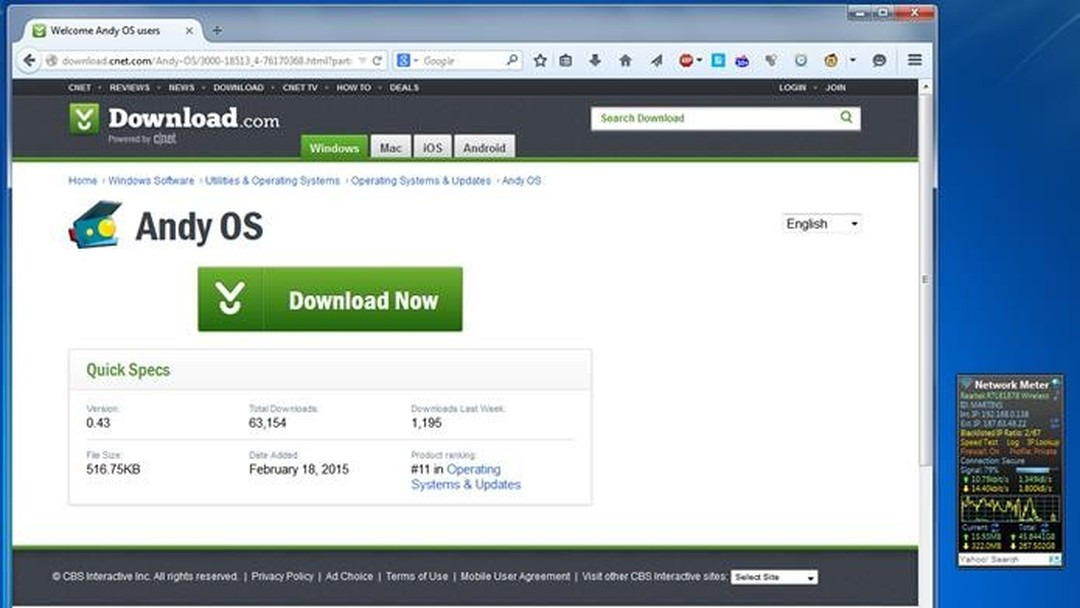Click the Adblock Plus toolbar icon
Viewport: 1080px width, 608px height.
686,61
